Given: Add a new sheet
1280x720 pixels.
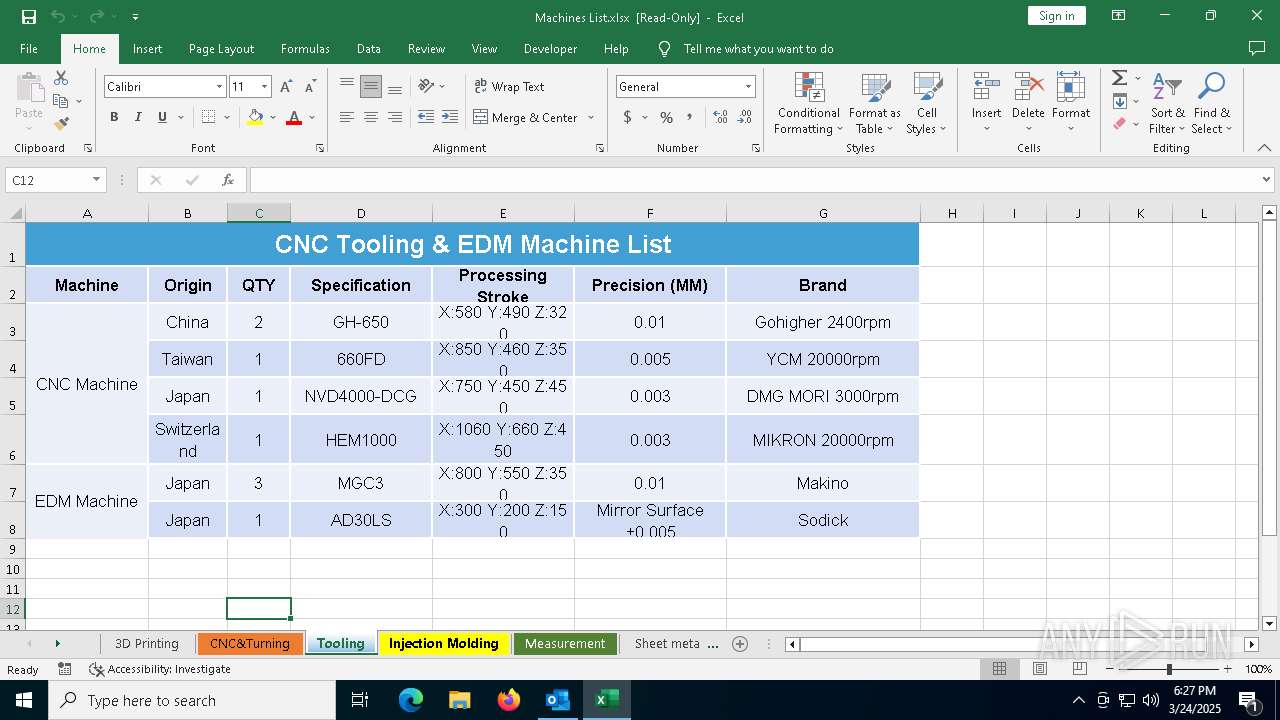Looking at the screenshot, I should 740,644.
